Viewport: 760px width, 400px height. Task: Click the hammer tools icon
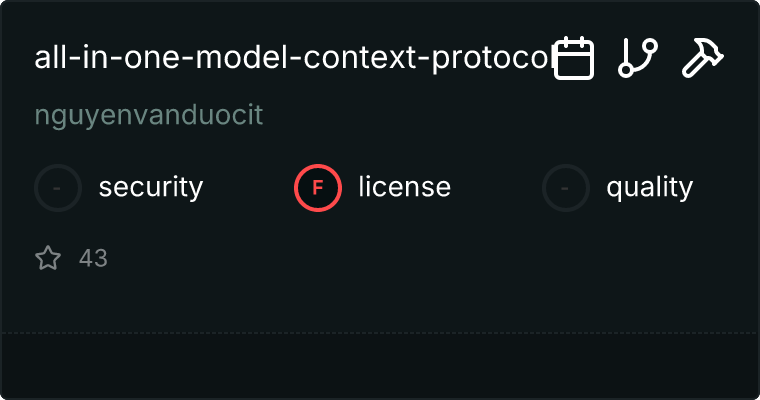[x=702, y=58]
